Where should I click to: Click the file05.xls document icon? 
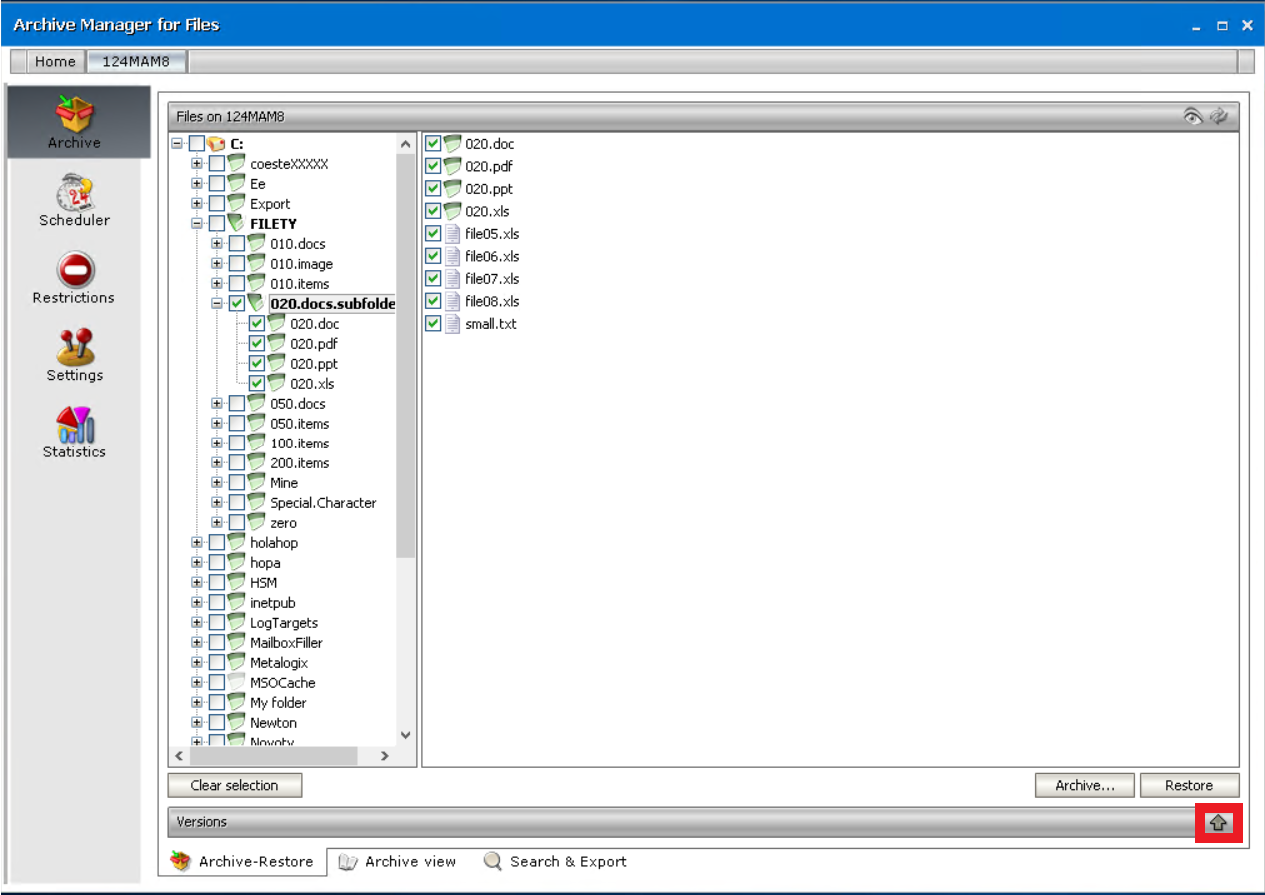(x=452, y=234)
